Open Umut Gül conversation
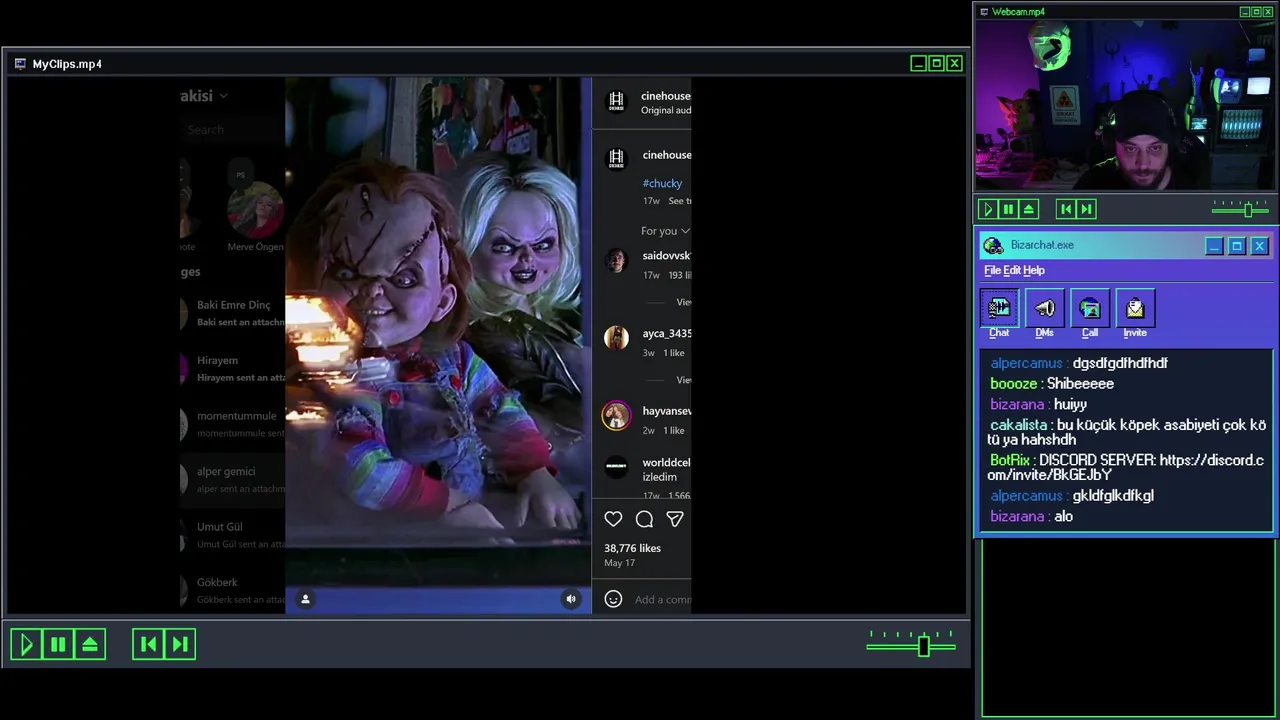The height and width of the screenshot is (720, 1280). click(233, 535)
